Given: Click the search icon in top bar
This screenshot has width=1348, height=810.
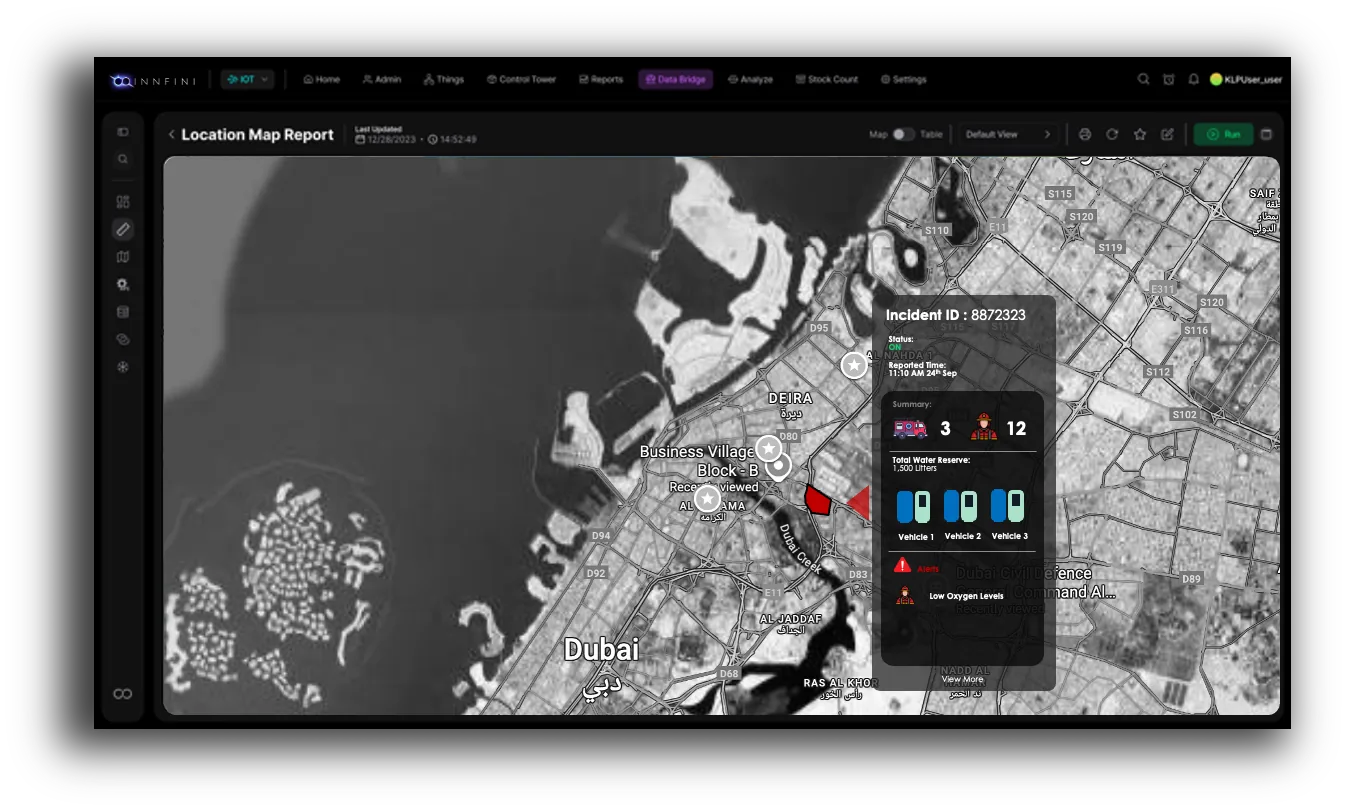Looking at the screenshot, I should 1144,79.
